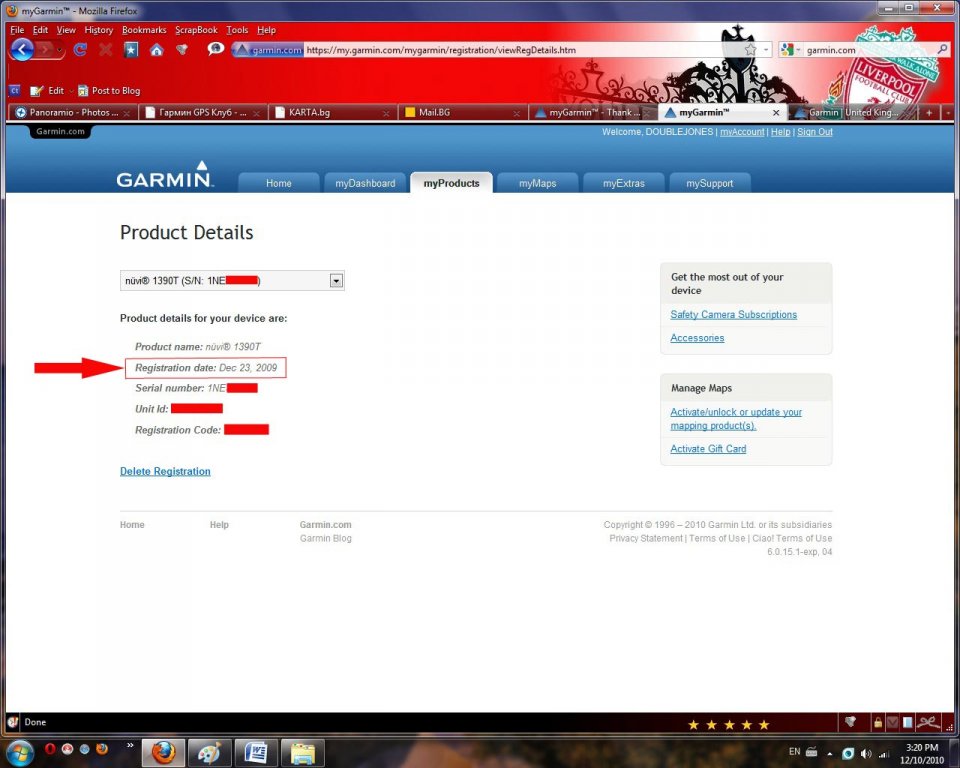Image resolution: width=960 pixels, height=768 pixels.
Task: Open the File menu
Action: [x=17, y=30]
